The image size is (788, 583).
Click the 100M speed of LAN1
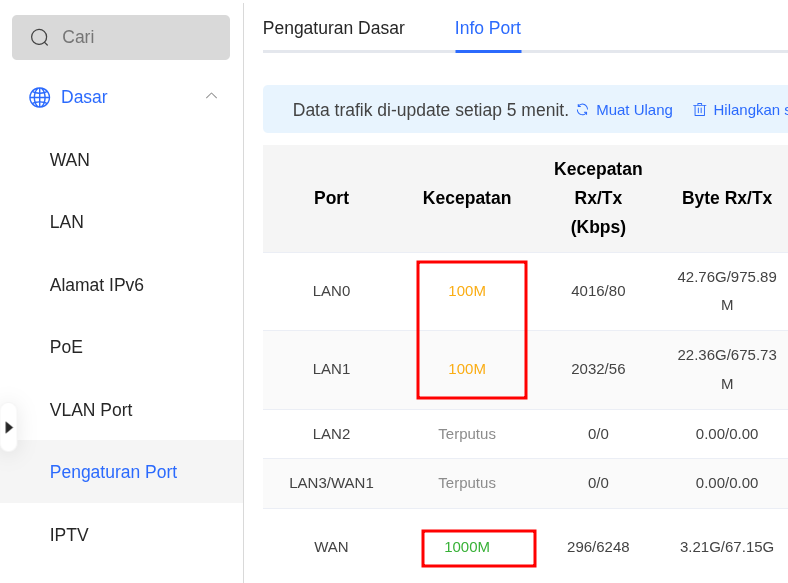(467, 369)
